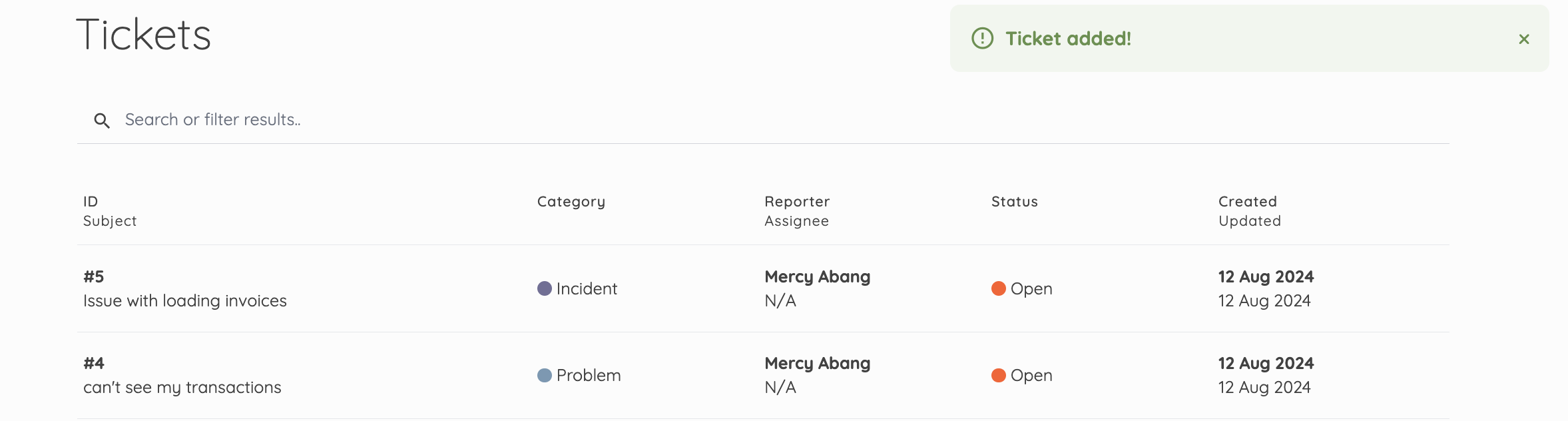Sort by the Reporter column header
1568x421 pixels.
point(797,202)
